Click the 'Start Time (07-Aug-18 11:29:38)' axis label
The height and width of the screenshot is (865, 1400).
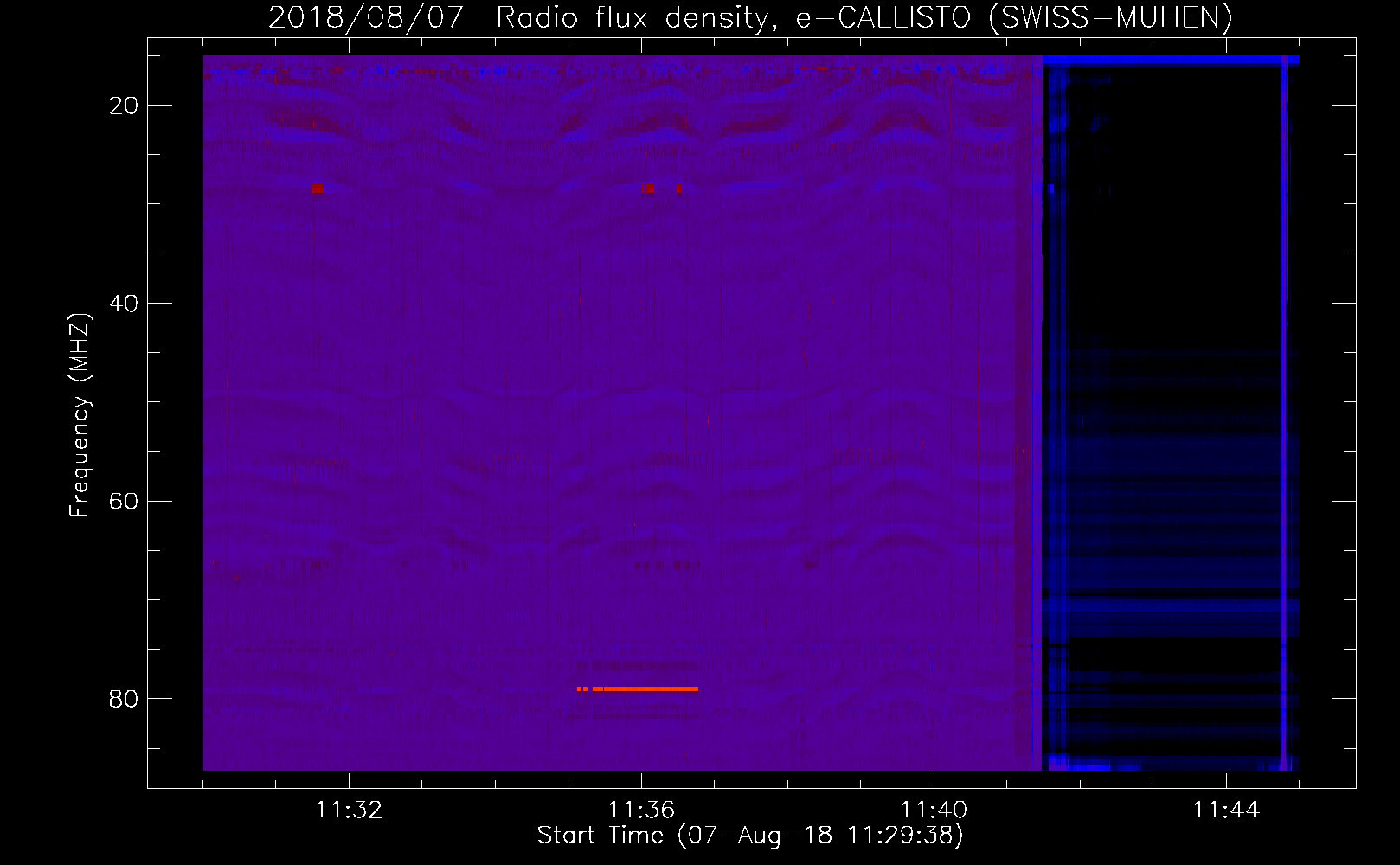749,836
